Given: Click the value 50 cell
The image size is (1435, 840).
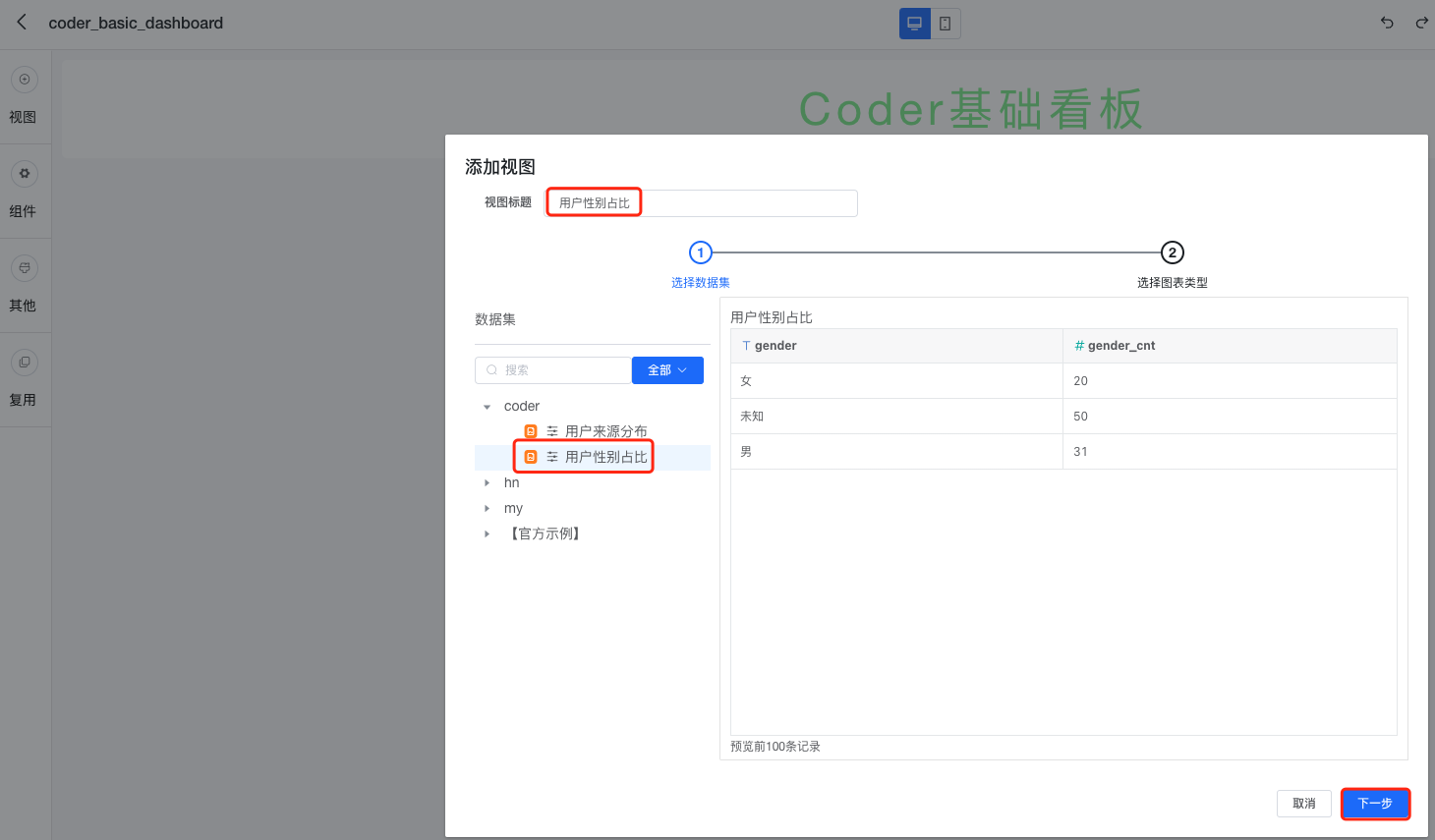Looking at the screenshot, I should [x=1230, y=417].
